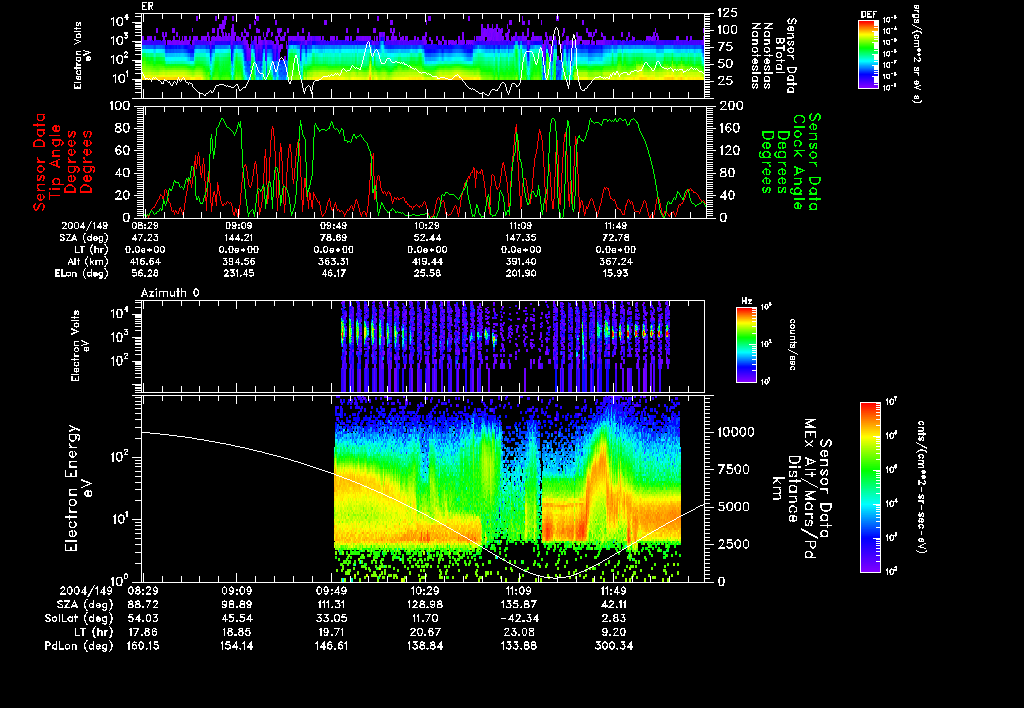The image size is (1024, 708).
Task: Click the ELon value 15.93
Action: pos(615,273)
